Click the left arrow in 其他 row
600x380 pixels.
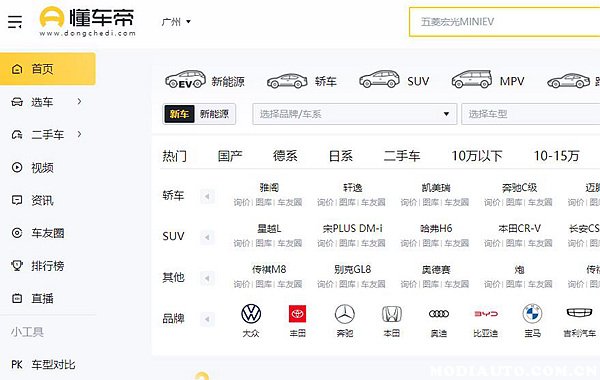pos(207,279)
